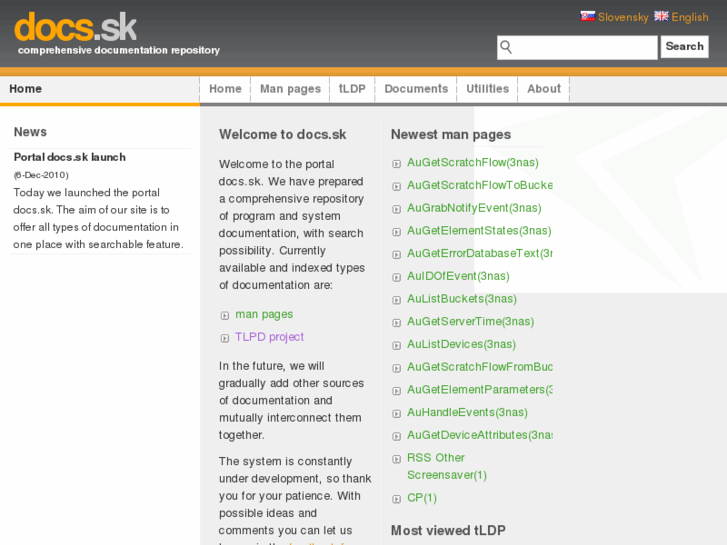Click bullet icon beside AuGrabNotifyEvent(3nas)

(396, 209)
